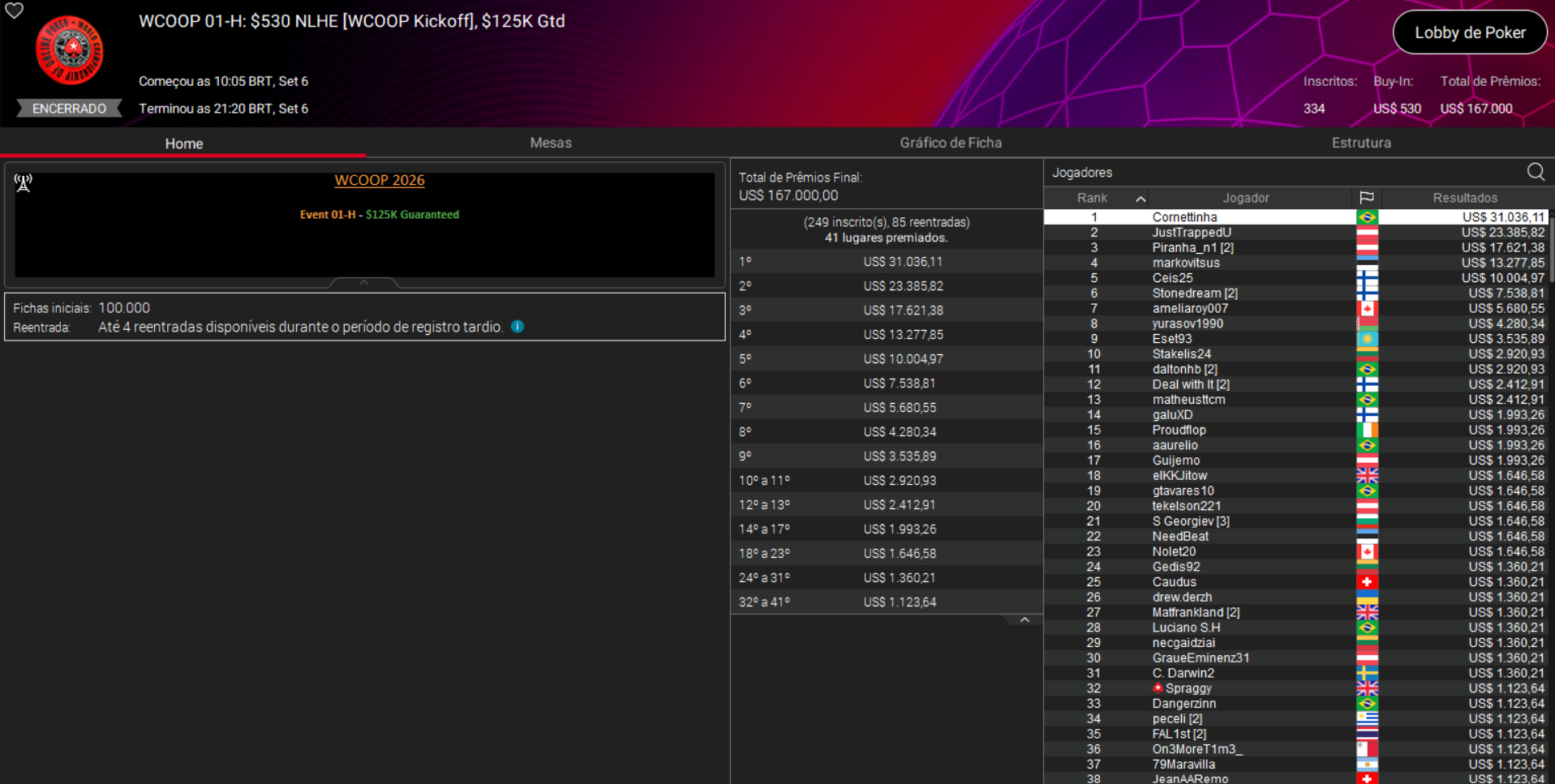Click Kazakhstan flag beside Eset93
The width and height of the screenshot is (1555, 784).
1367,339
